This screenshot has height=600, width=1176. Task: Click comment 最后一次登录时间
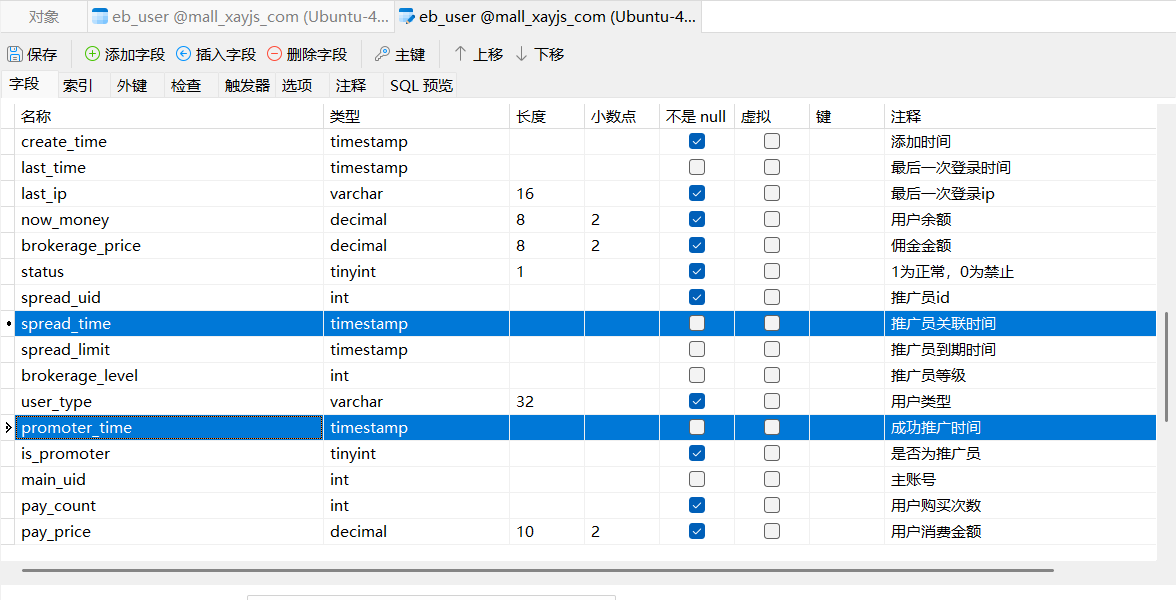coord(950,167)
